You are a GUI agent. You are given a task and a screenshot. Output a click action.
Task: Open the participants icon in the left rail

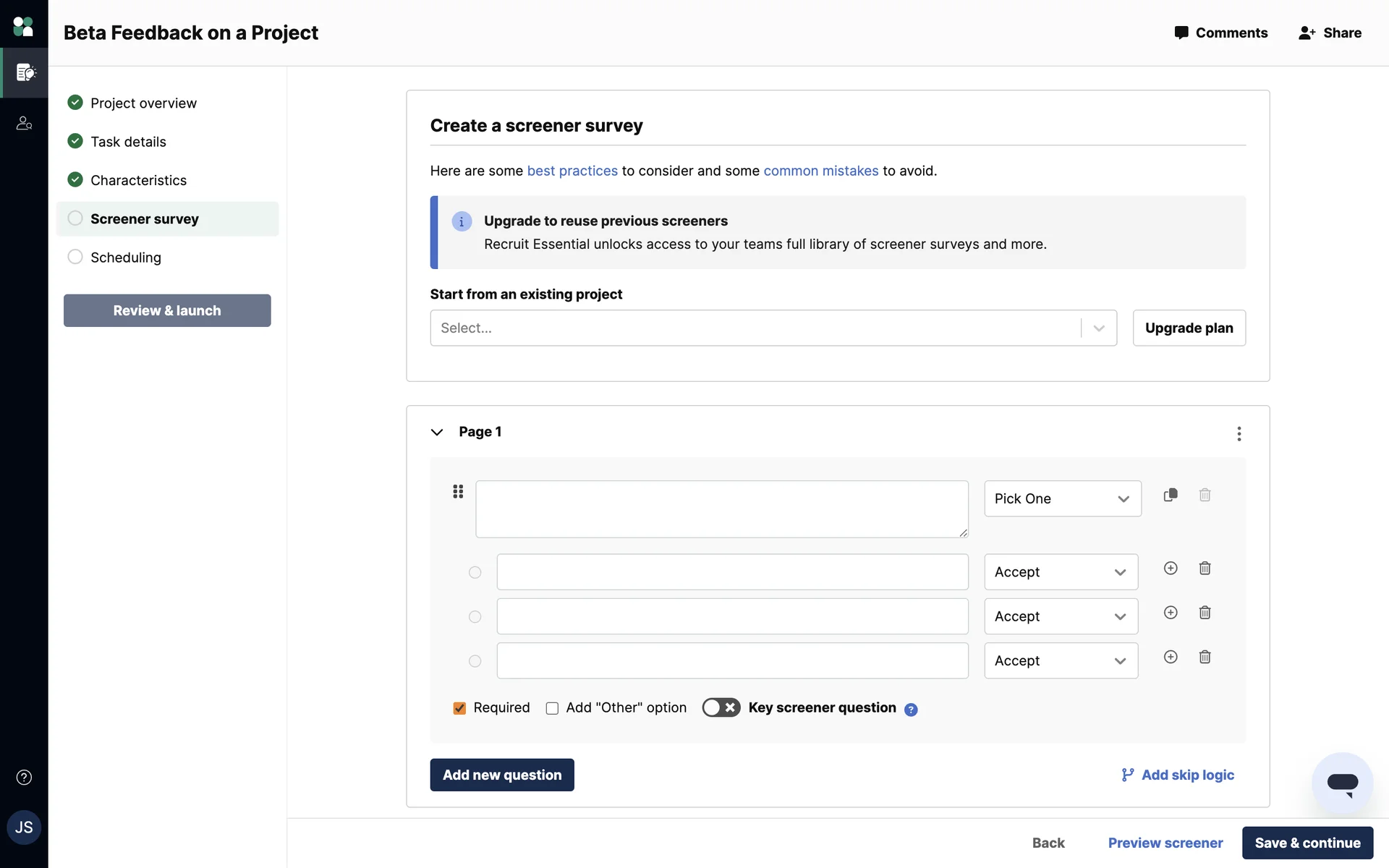24,124
